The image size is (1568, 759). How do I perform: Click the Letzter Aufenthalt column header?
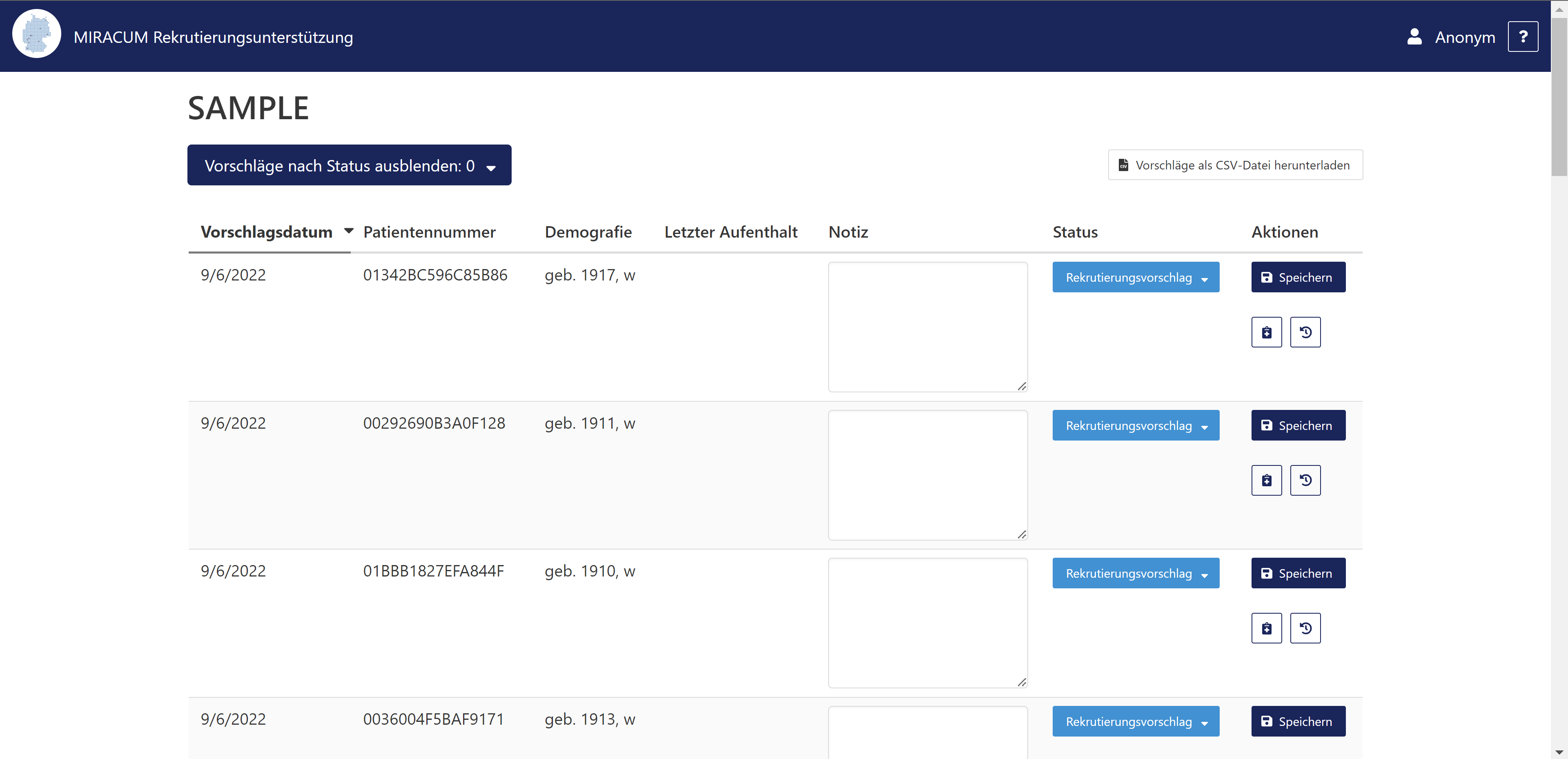[731, 232]
